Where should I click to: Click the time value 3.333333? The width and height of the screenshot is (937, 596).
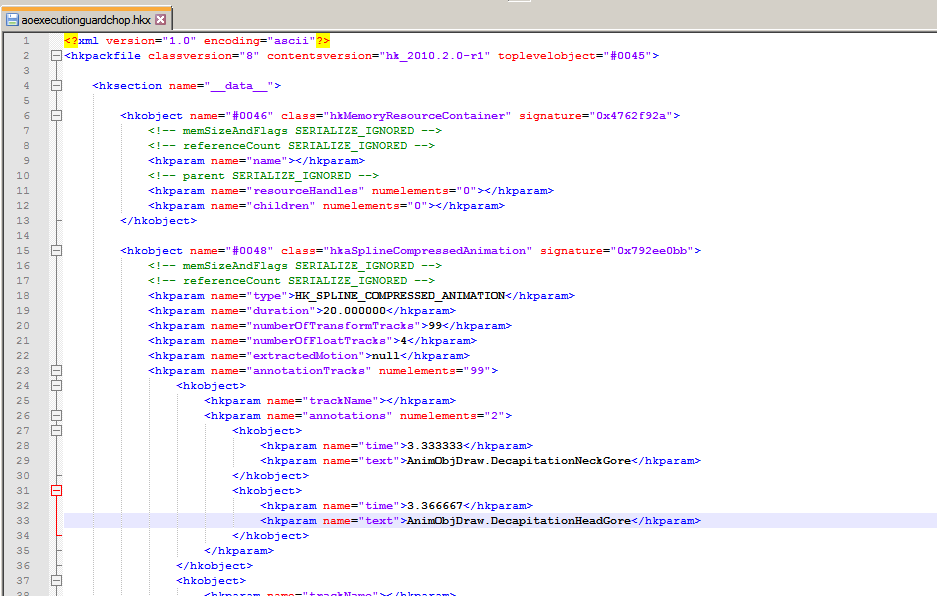point(434,446)
